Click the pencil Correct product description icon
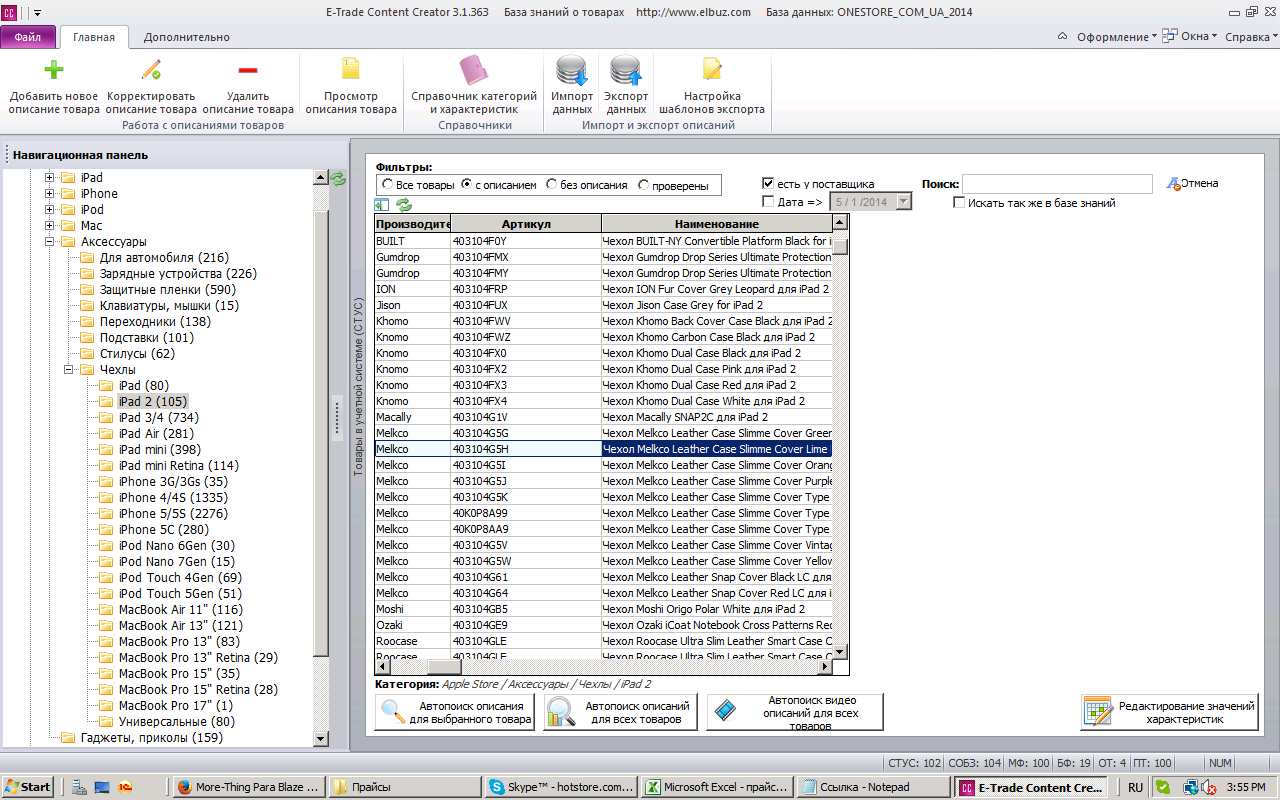The height and width of the screenshot is (800, 1280). (151, 70)
